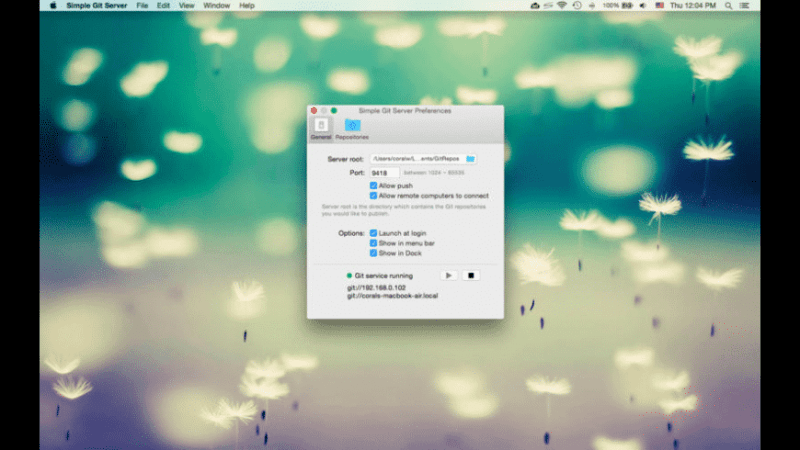Toggle the Launch at login checkbox
Image resolution: width=800 pixels, height=450 pixels.
[x=373, y=233]
